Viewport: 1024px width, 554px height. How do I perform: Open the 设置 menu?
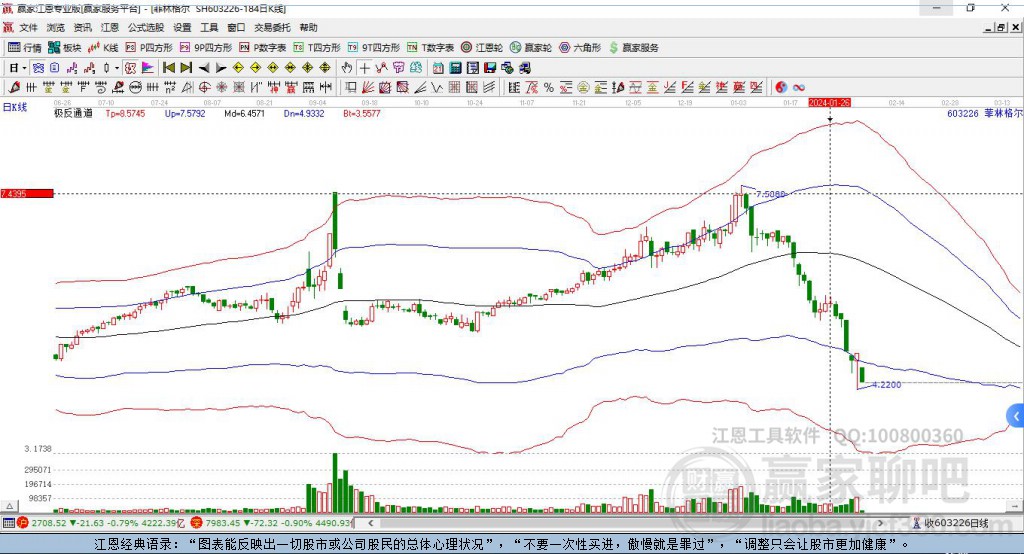[182, 27]
